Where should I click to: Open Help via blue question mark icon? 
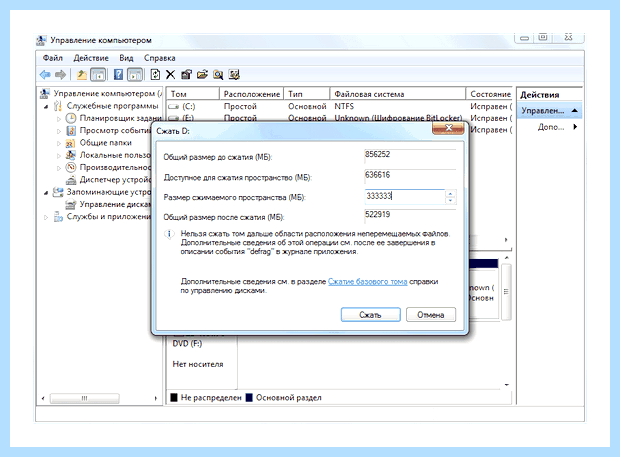[x=118, y=74]
